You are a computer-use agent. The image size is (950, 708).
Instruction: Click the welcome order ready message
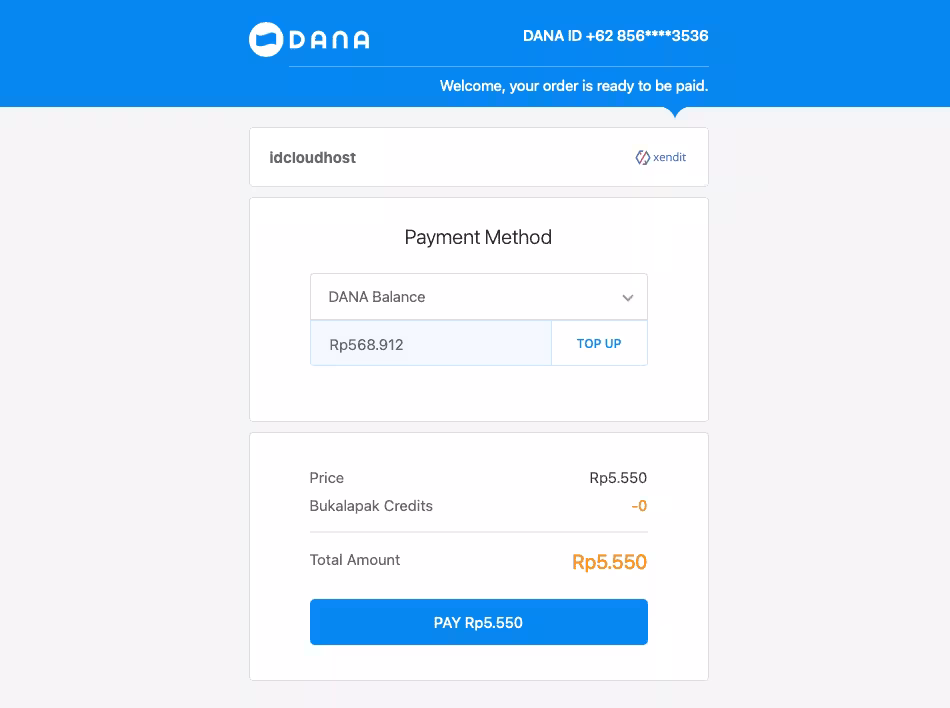pos(574,86)
